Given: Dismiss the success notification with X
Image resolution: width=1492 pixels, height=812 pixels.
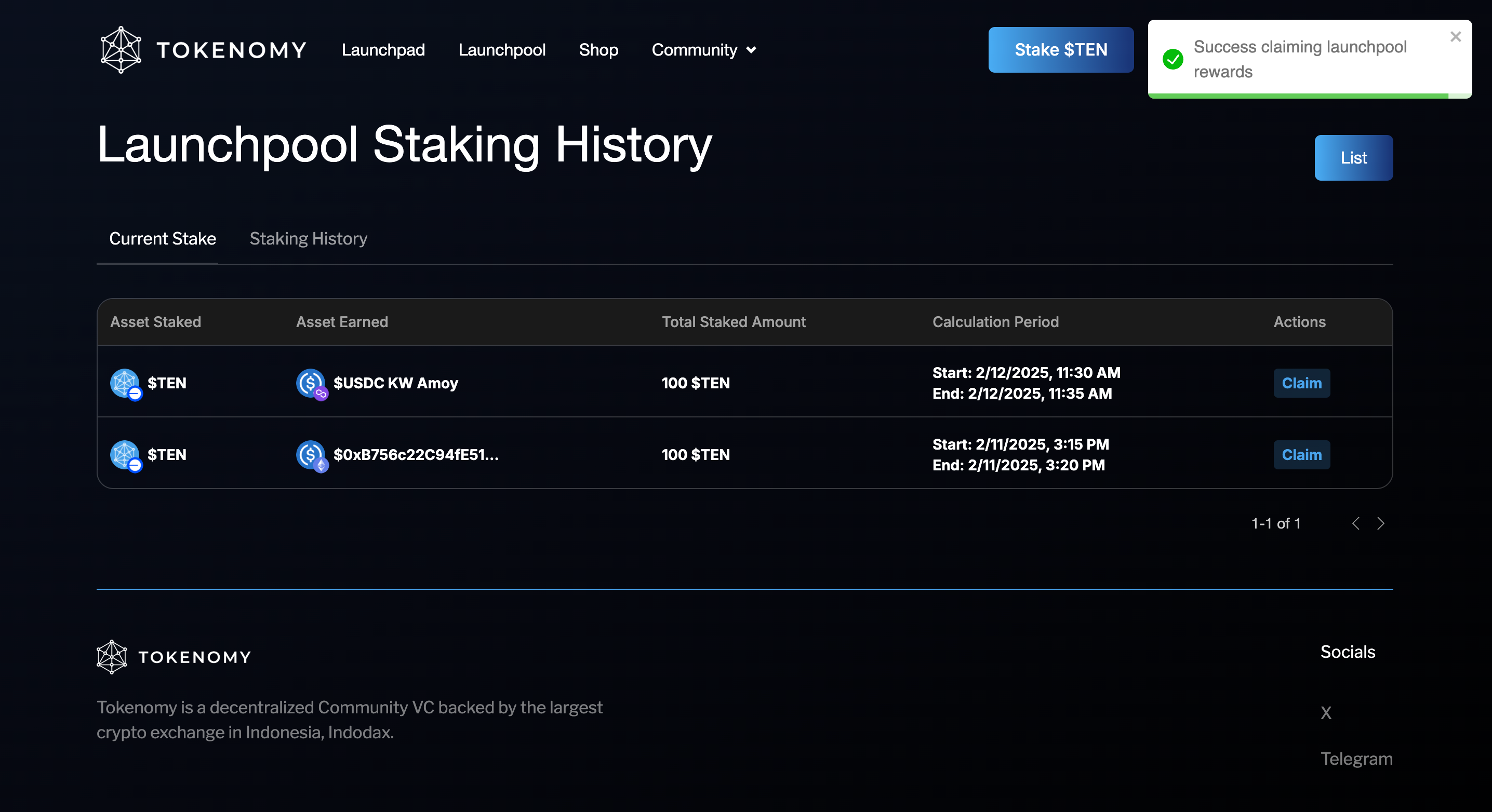Looking at the screenshot, I should pos(1456,36).
